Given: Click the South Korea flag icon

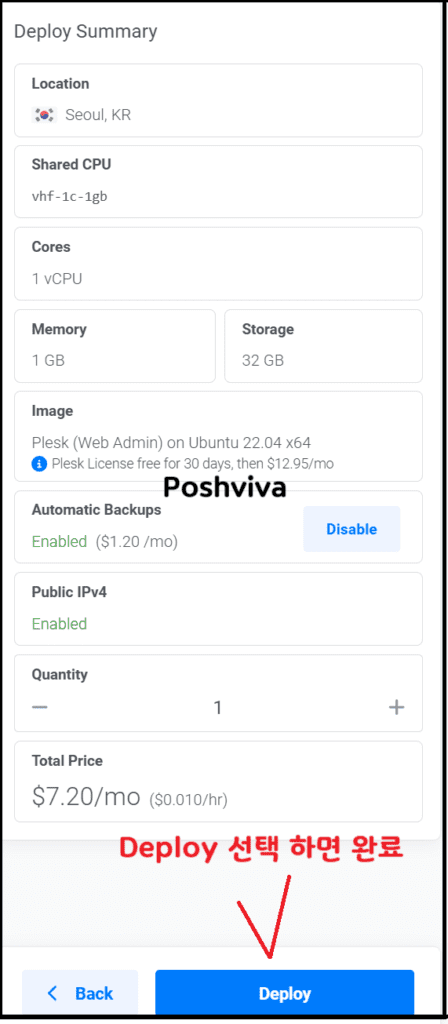Looking at the screenshot, I should click(x=44, y=115).
